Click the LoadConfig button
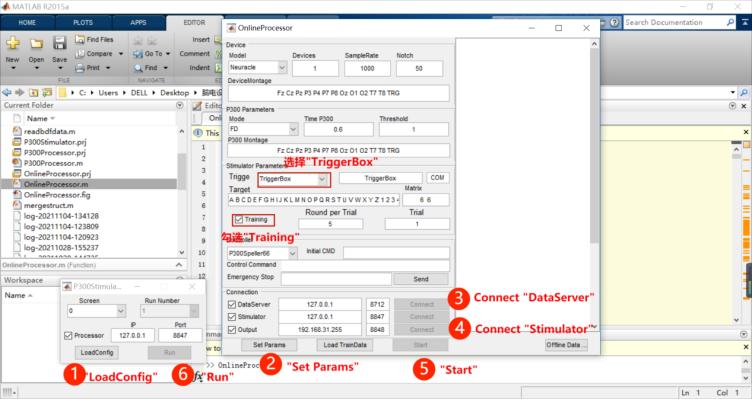 (x=97, y=352)
